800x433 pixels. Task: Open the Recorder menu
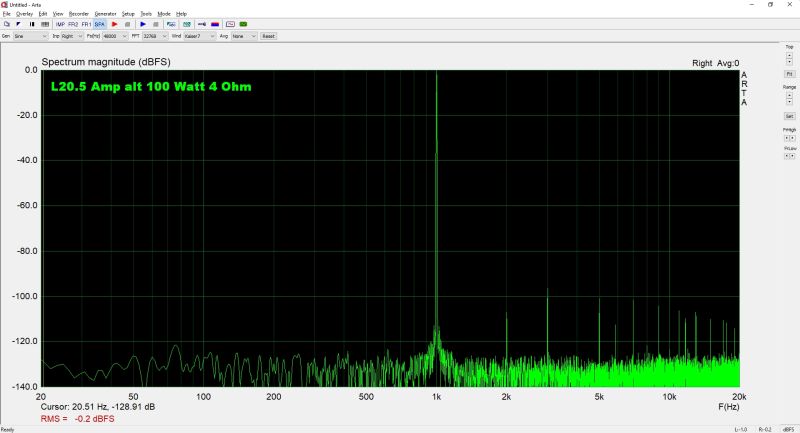click(79, 14)
